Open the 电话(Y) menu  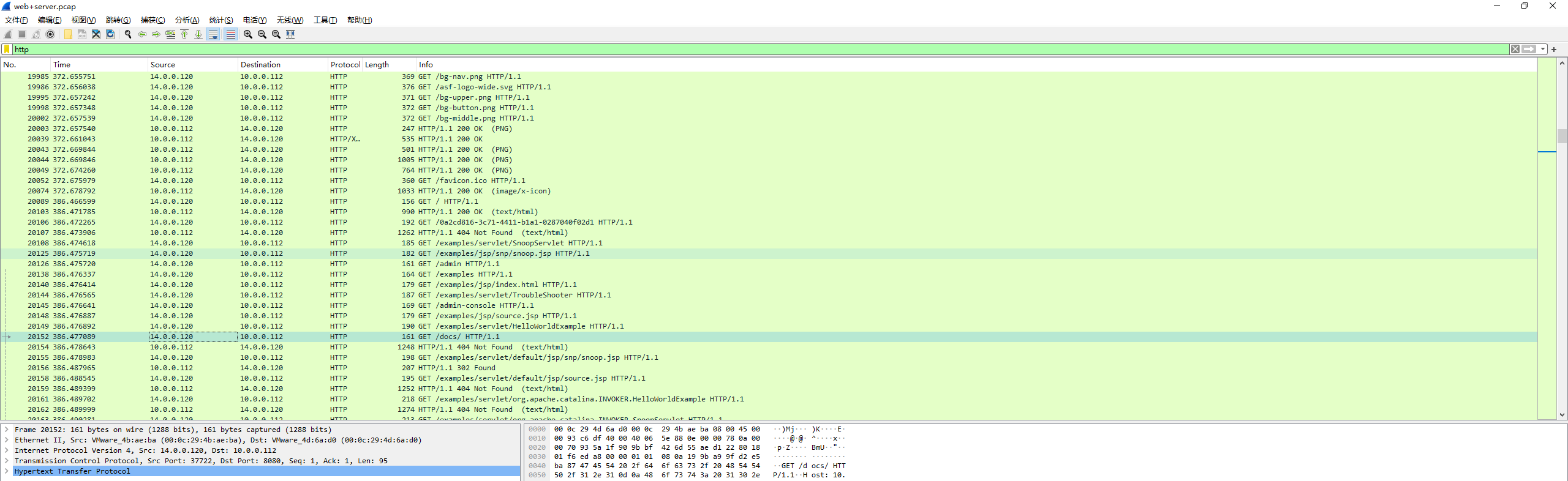pyautogui.click(x=255, y=20)
